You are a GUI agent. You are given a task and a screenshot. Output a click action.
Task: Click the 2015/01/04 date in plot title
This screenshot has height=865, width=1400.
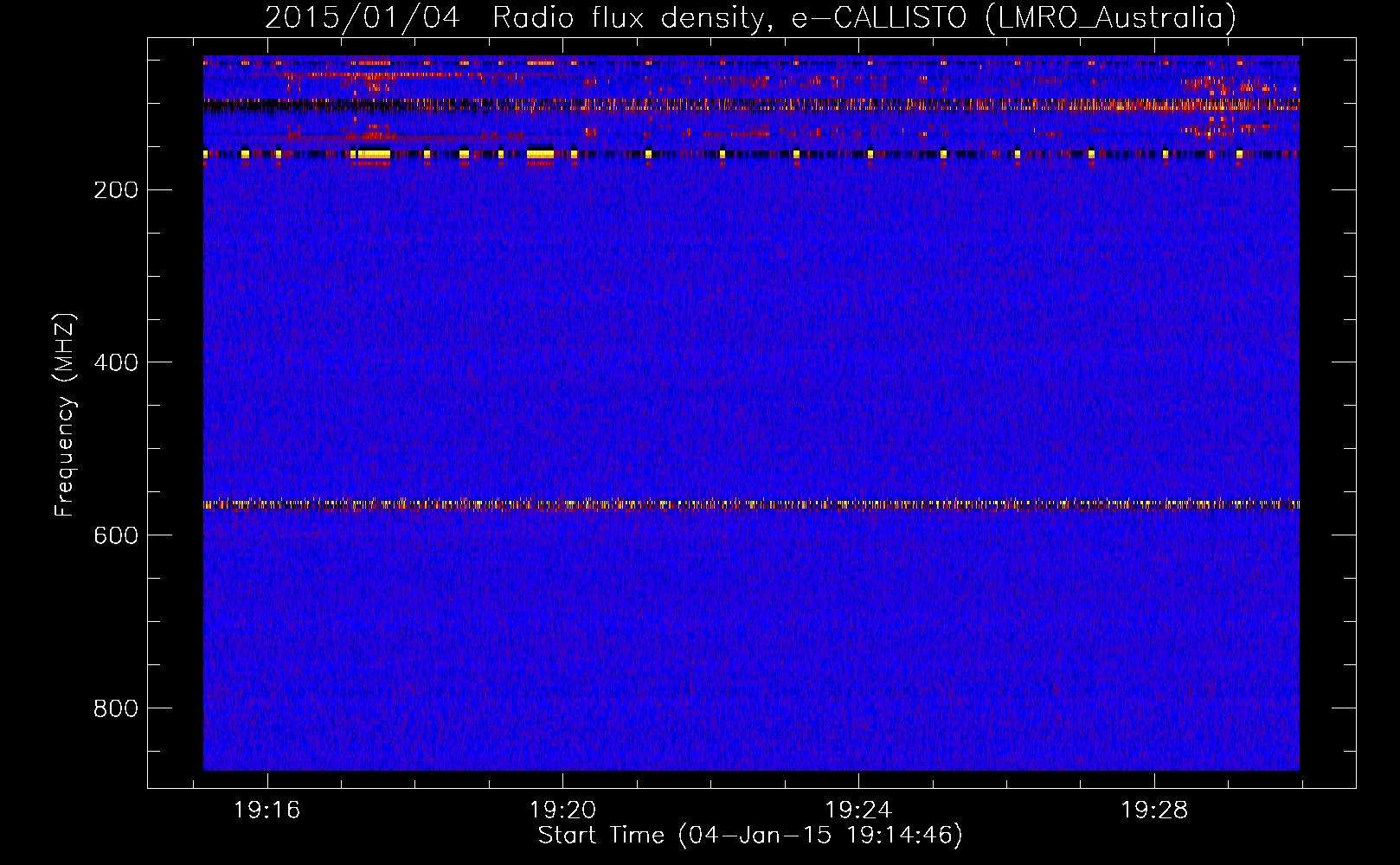click(362, 18)
